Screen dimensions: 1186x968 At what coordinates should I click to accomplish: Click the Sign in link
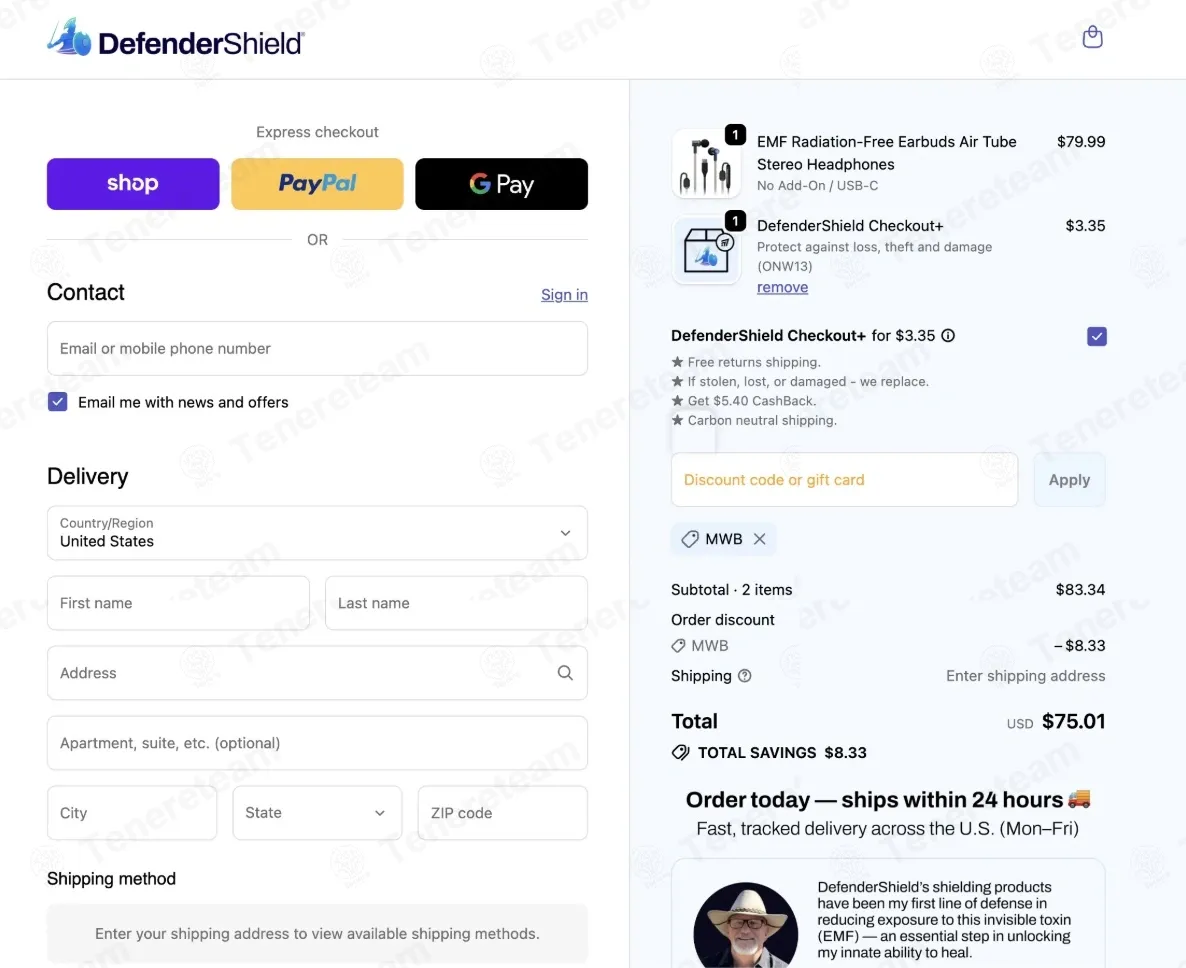click(x=564, y=295)
